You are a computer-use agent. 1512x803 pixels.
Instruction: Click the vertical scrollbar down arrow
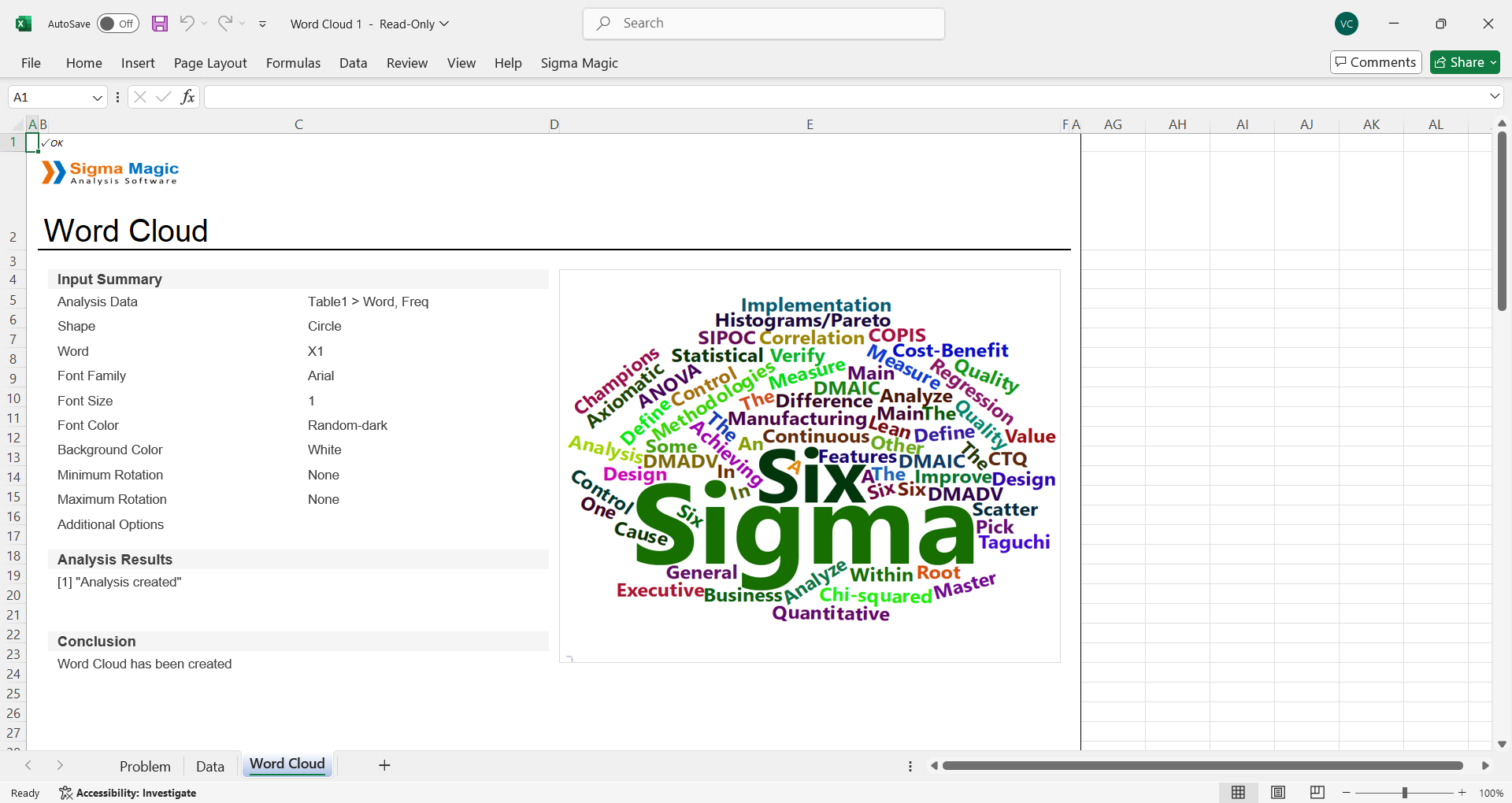pos(1502,744)
